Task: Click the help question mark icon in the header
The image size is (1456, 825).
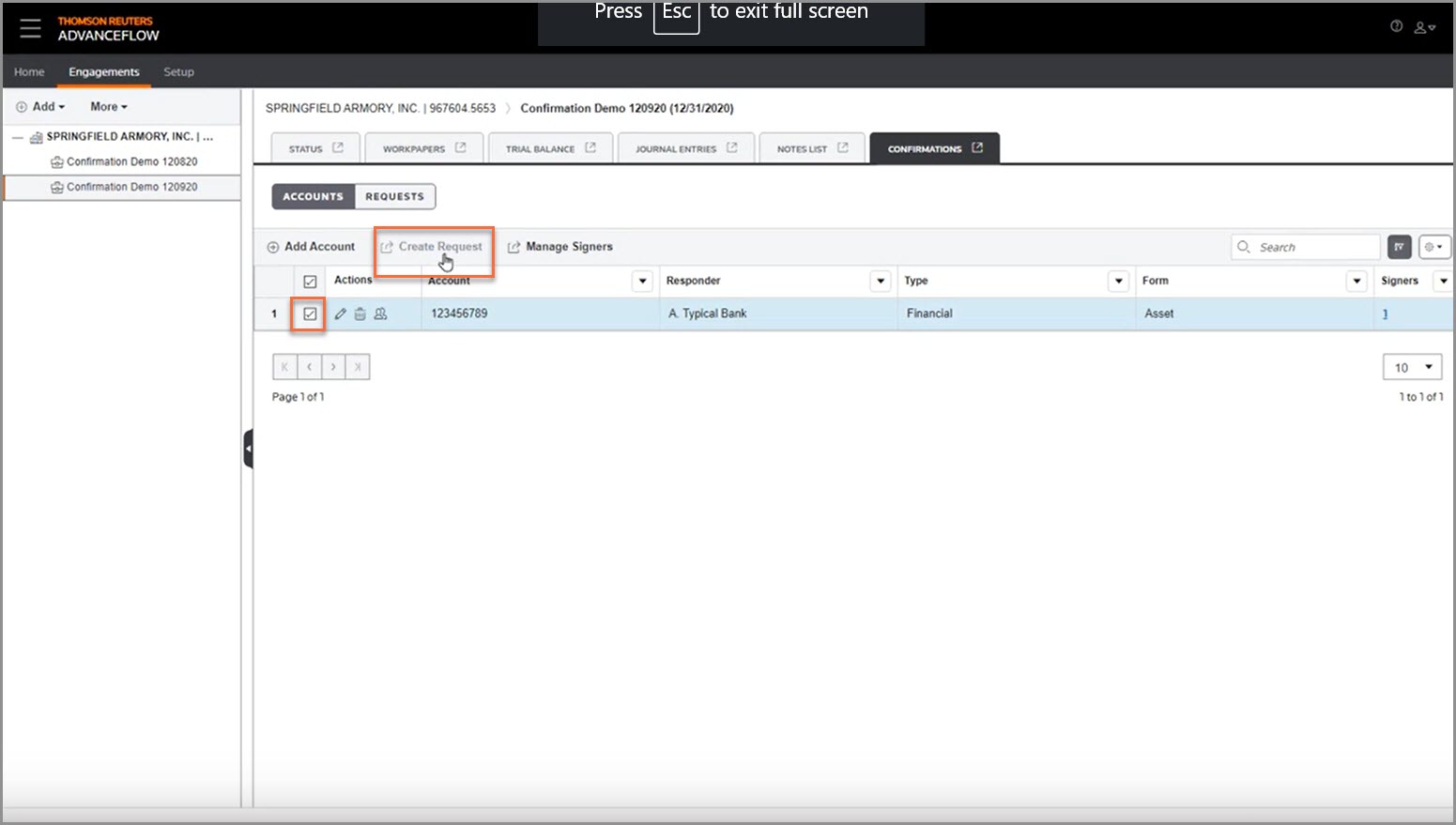Action: click(x=1396, y=26)
